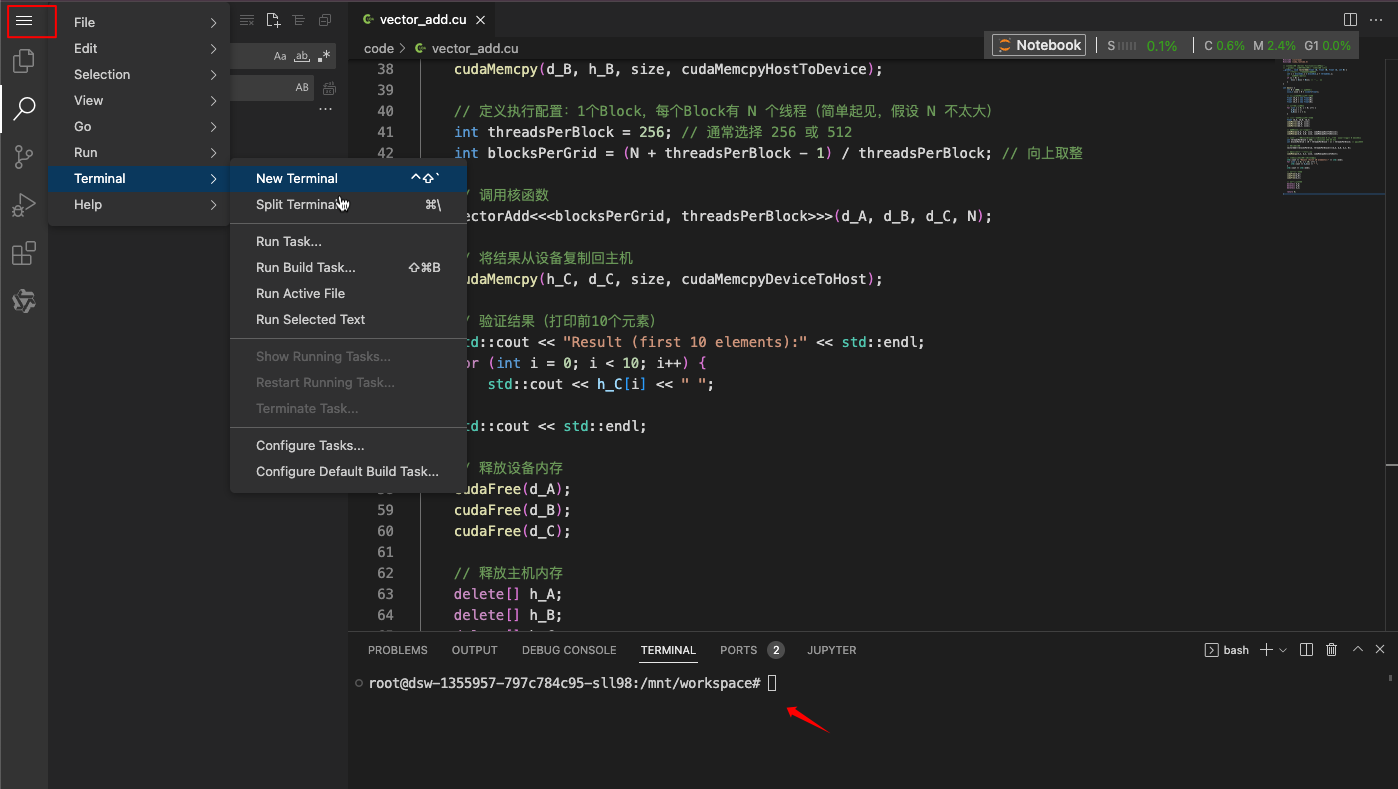Image resolution: width=1398 pixels, height=789 pixels.
Task: Click the CUDA file icon in breadcrumb
Action: pyautogui.click(x=420, y=48)
